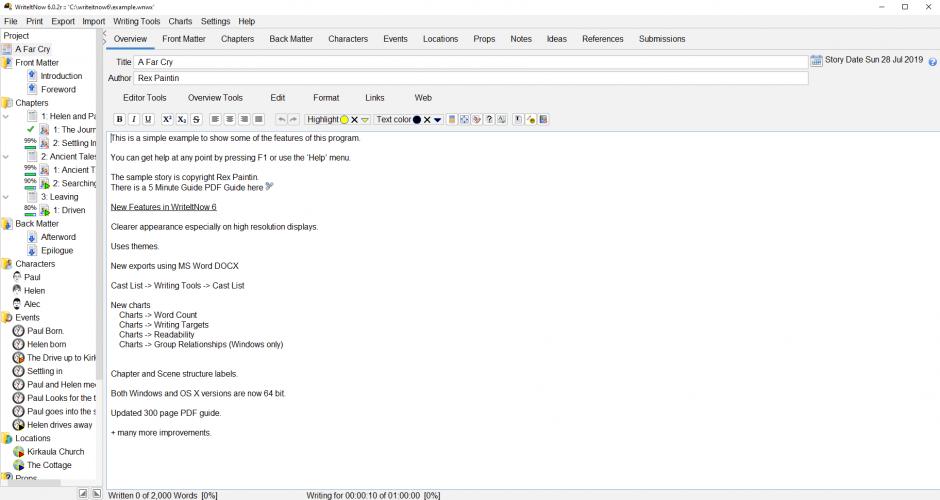Open the Front Matter tab
The width and height of the screenshot is (940, 500).
[183, 39]
